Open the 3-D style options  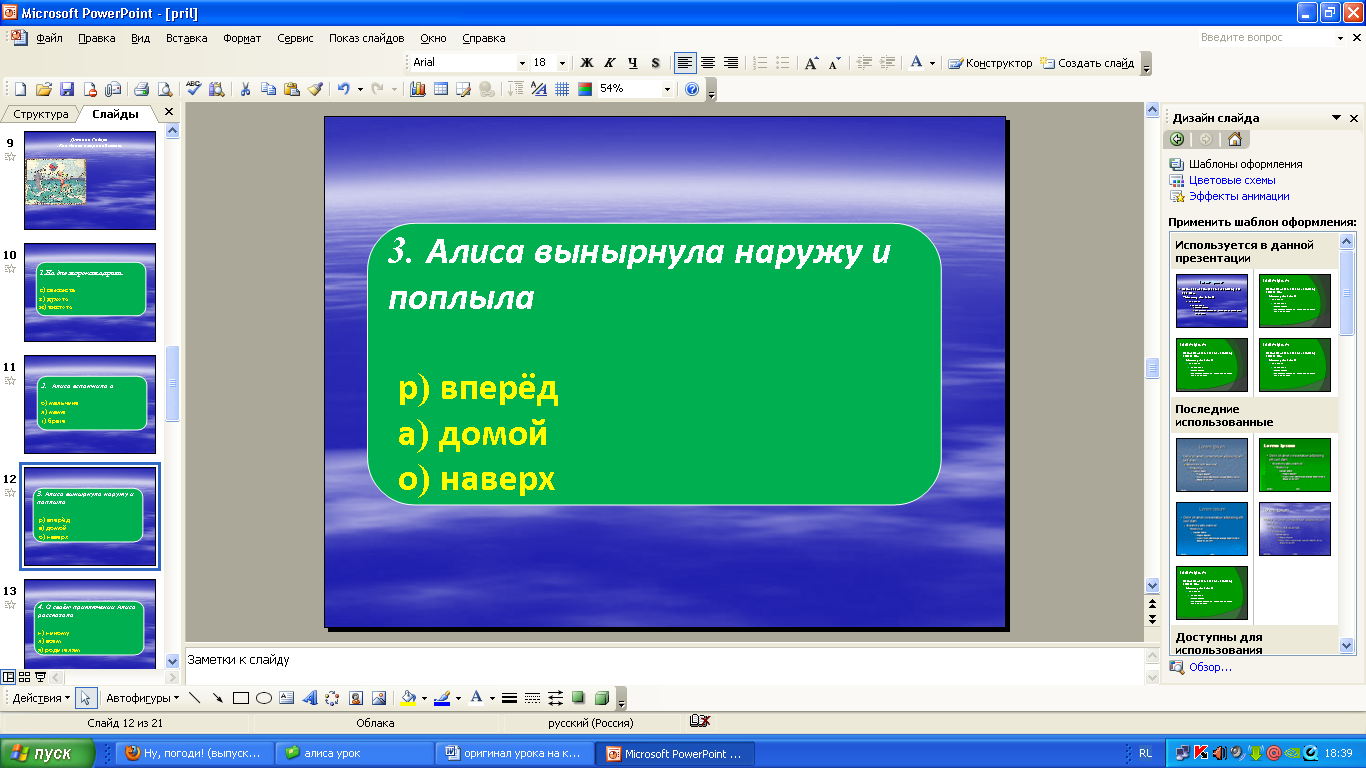[602, 698]
